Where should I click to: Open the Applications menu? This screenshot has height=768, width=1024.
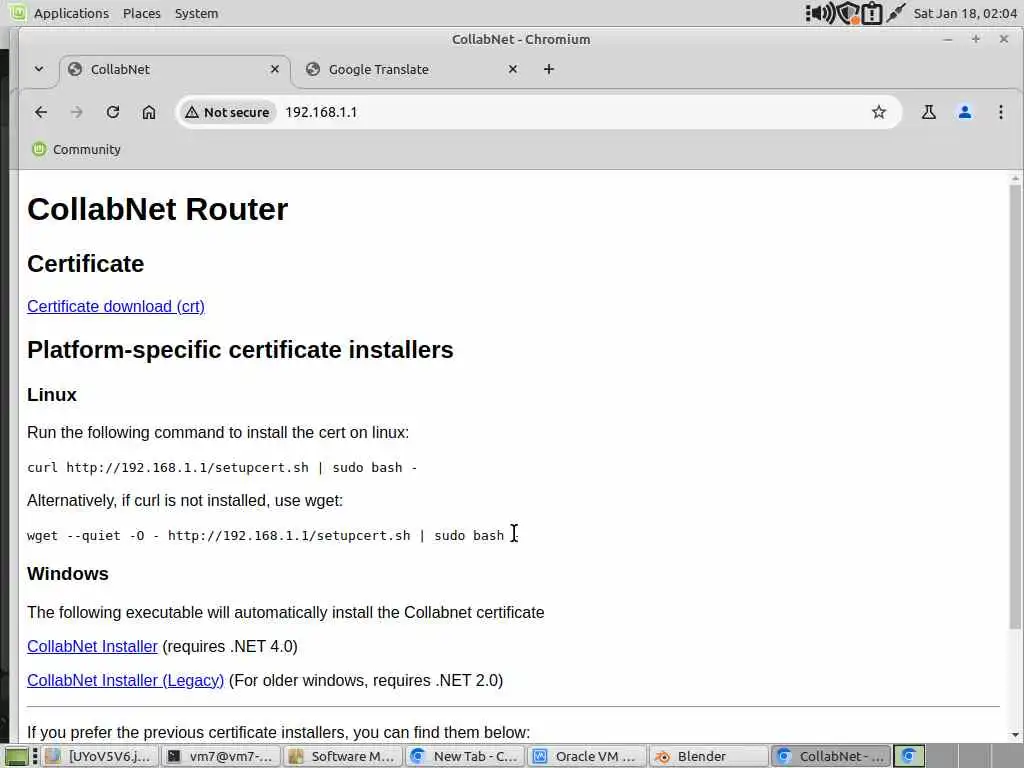click(71, 13)
